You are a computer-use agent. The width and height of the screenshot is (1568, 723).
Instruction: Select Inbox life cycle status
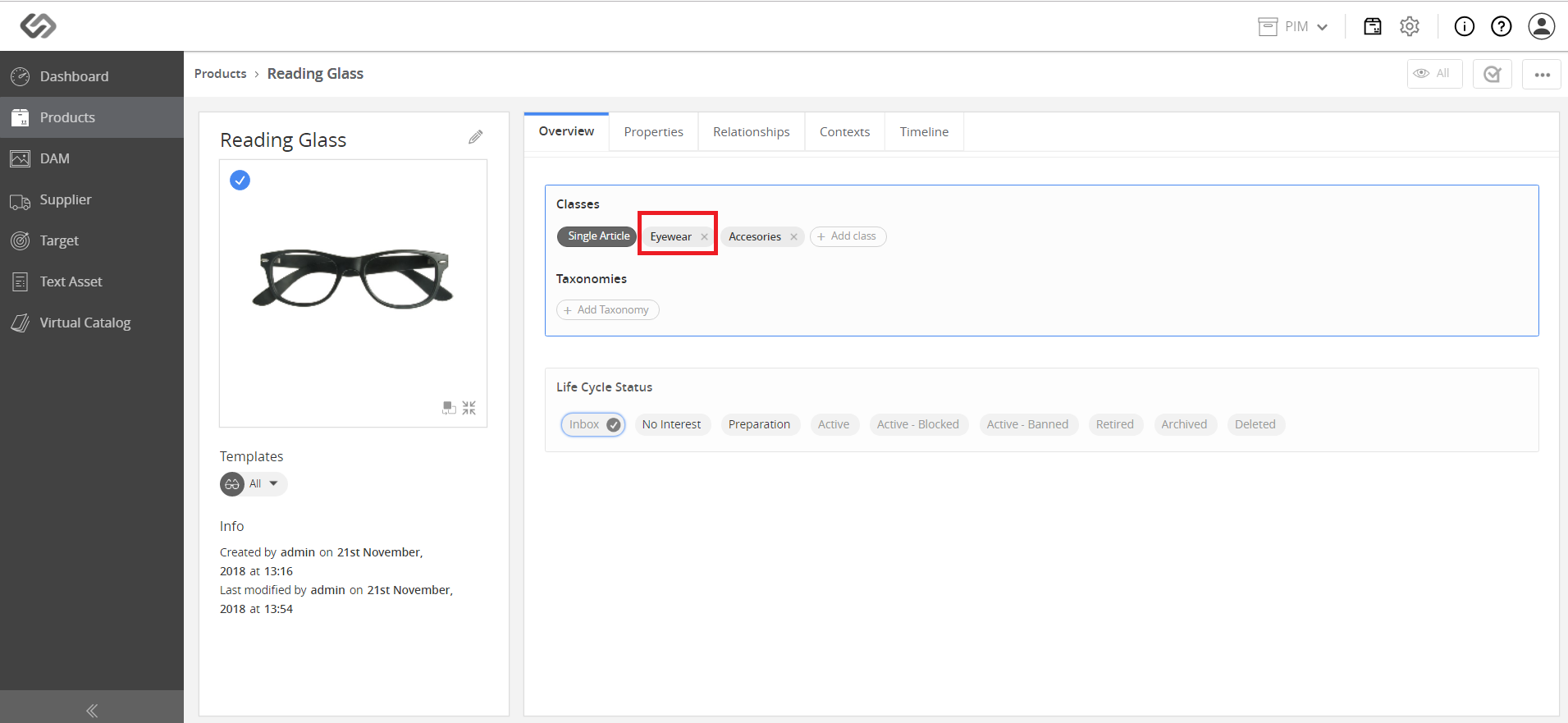(x=593, y=424)
